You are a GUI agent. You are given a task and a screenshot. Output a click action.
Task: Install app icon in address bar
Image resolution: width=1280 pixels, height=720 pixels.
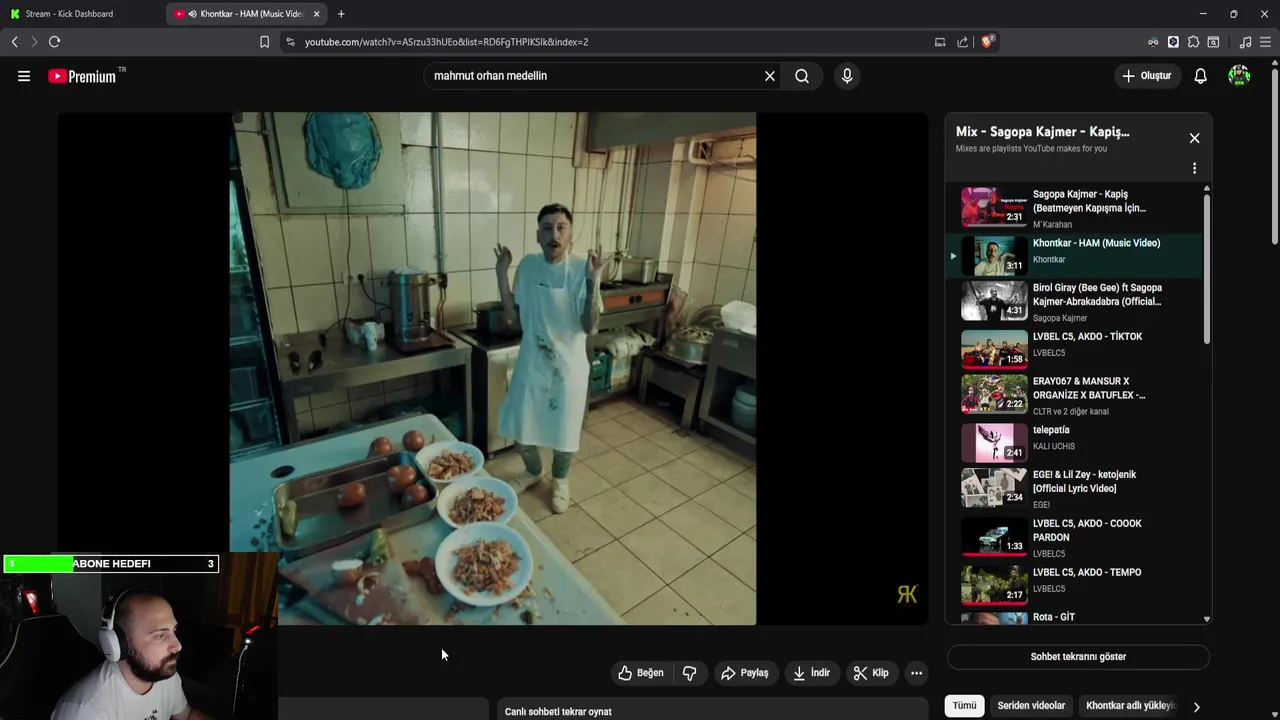pyautogui.click(x=940, y=42)
